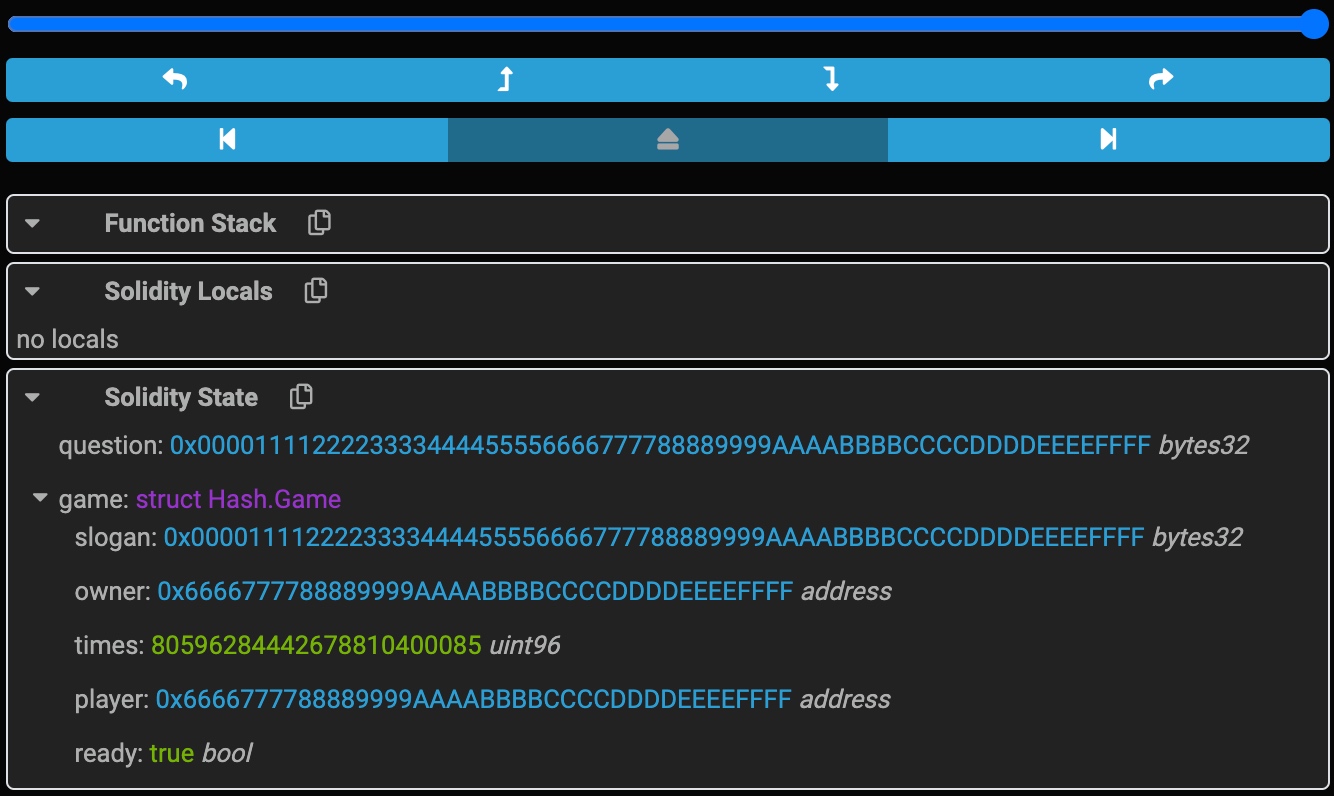Screen dimensions: 1334x796
Task: Collapse the Solidity Locals panel
Action: pos(32,291)
